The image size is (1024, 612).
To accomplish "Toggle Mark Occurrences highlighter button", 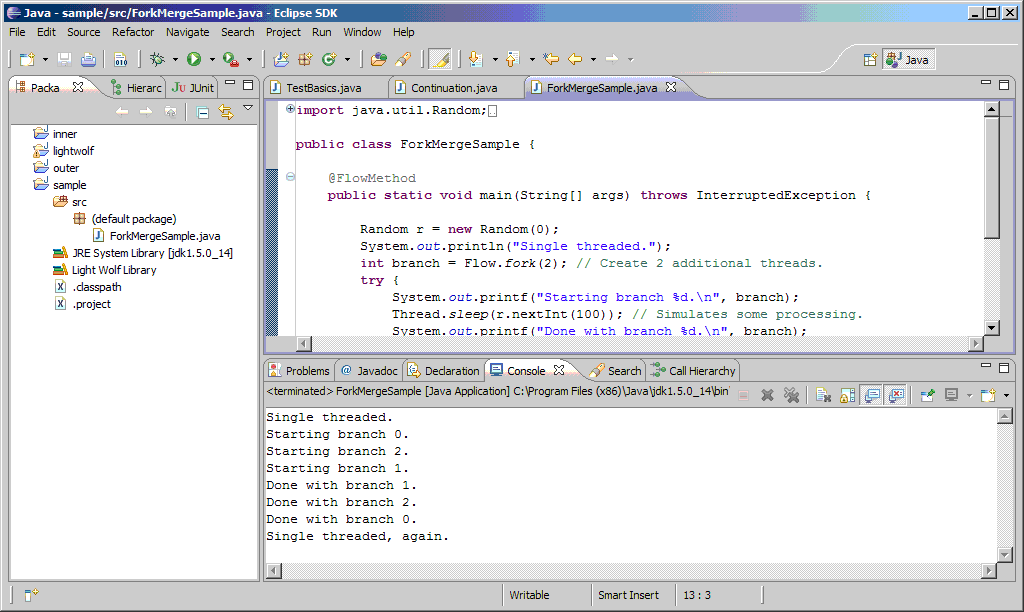I will click(x=440, y=60).
